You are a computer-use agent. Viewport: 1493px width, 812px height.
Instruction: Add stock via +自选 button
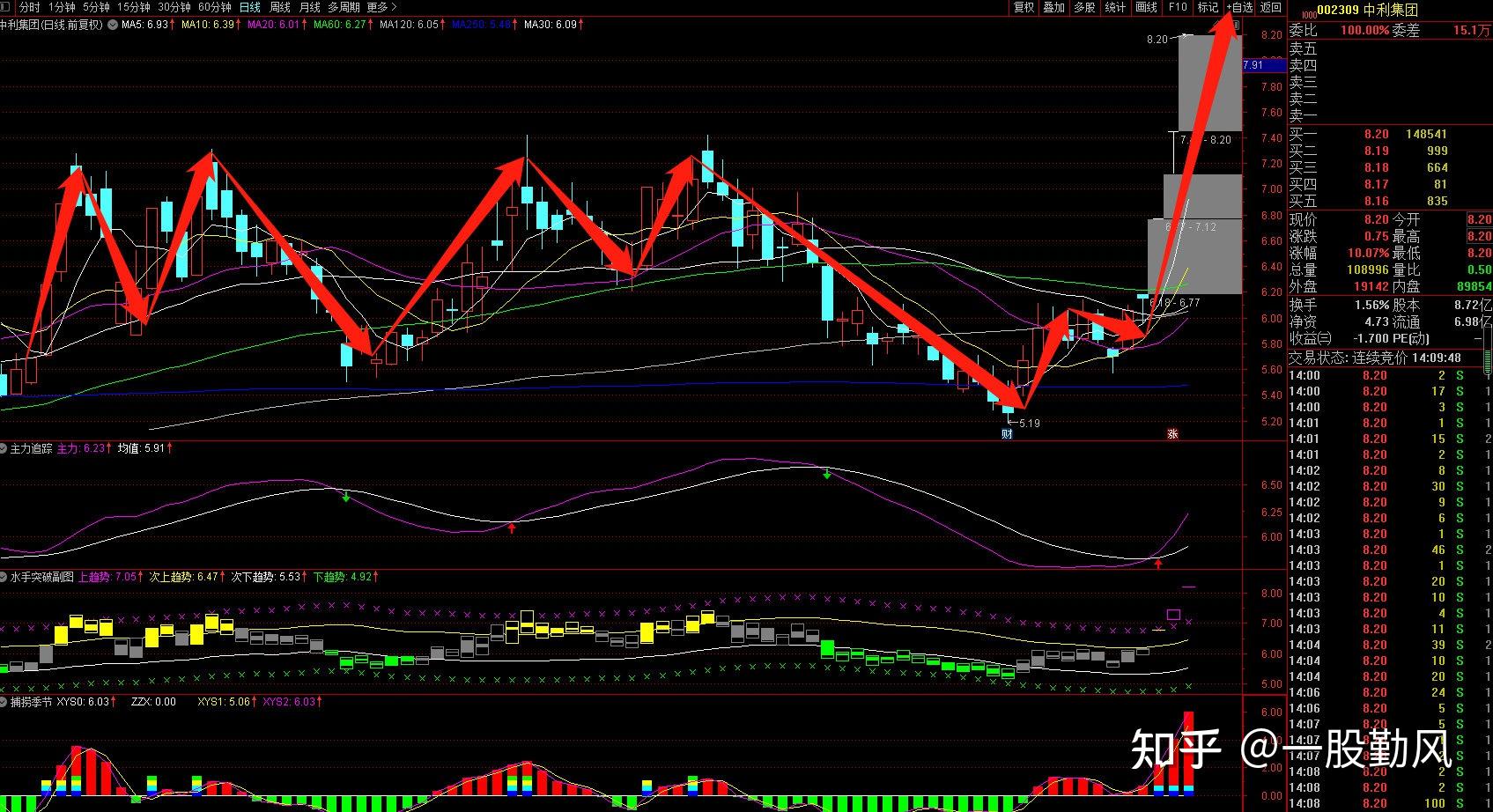1239,7
